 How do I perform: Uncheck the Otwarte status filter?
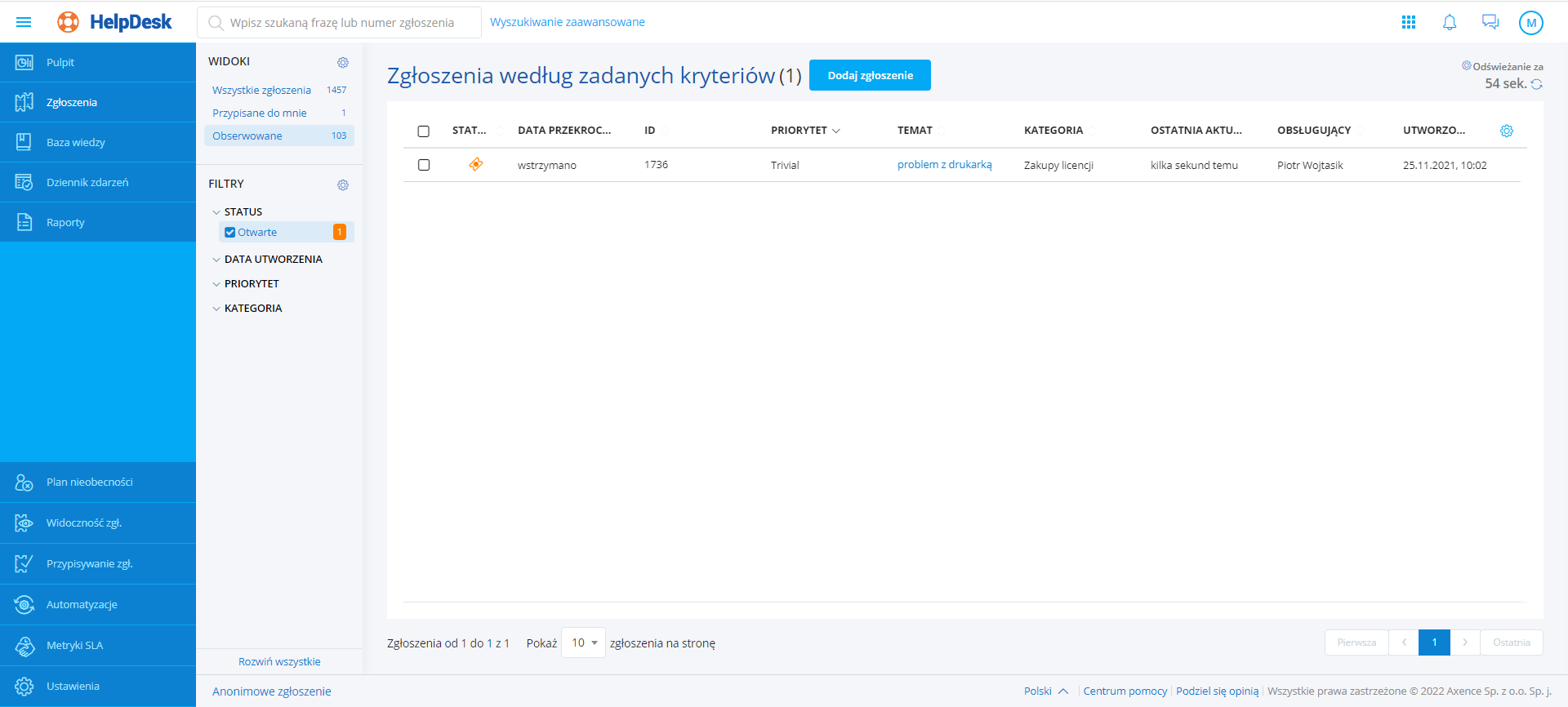(x=230, y=233)
